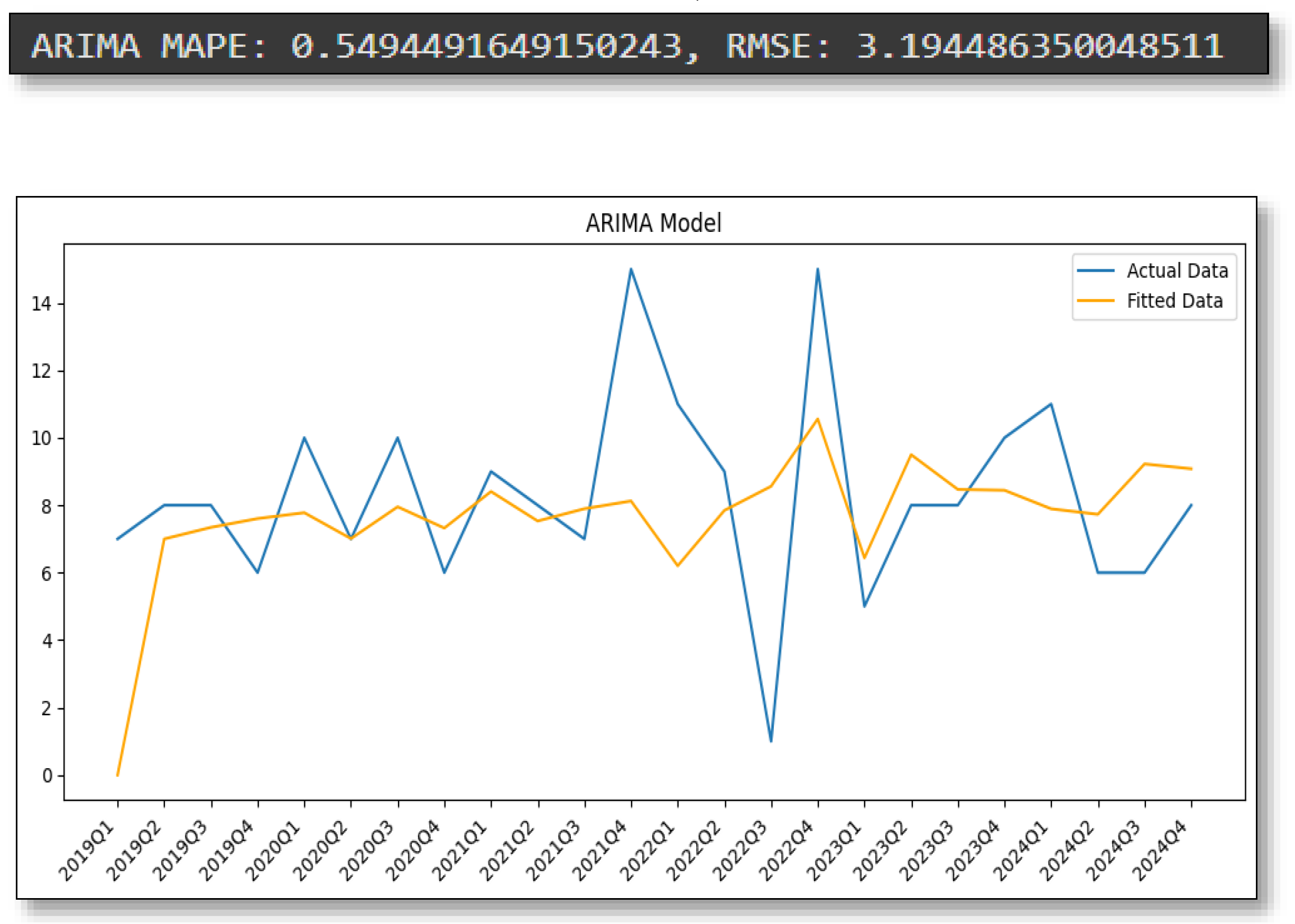The image size is (1295, 924).
Task: Click the orange Fitted Data legend line
Action: [x=1095, y=301]
